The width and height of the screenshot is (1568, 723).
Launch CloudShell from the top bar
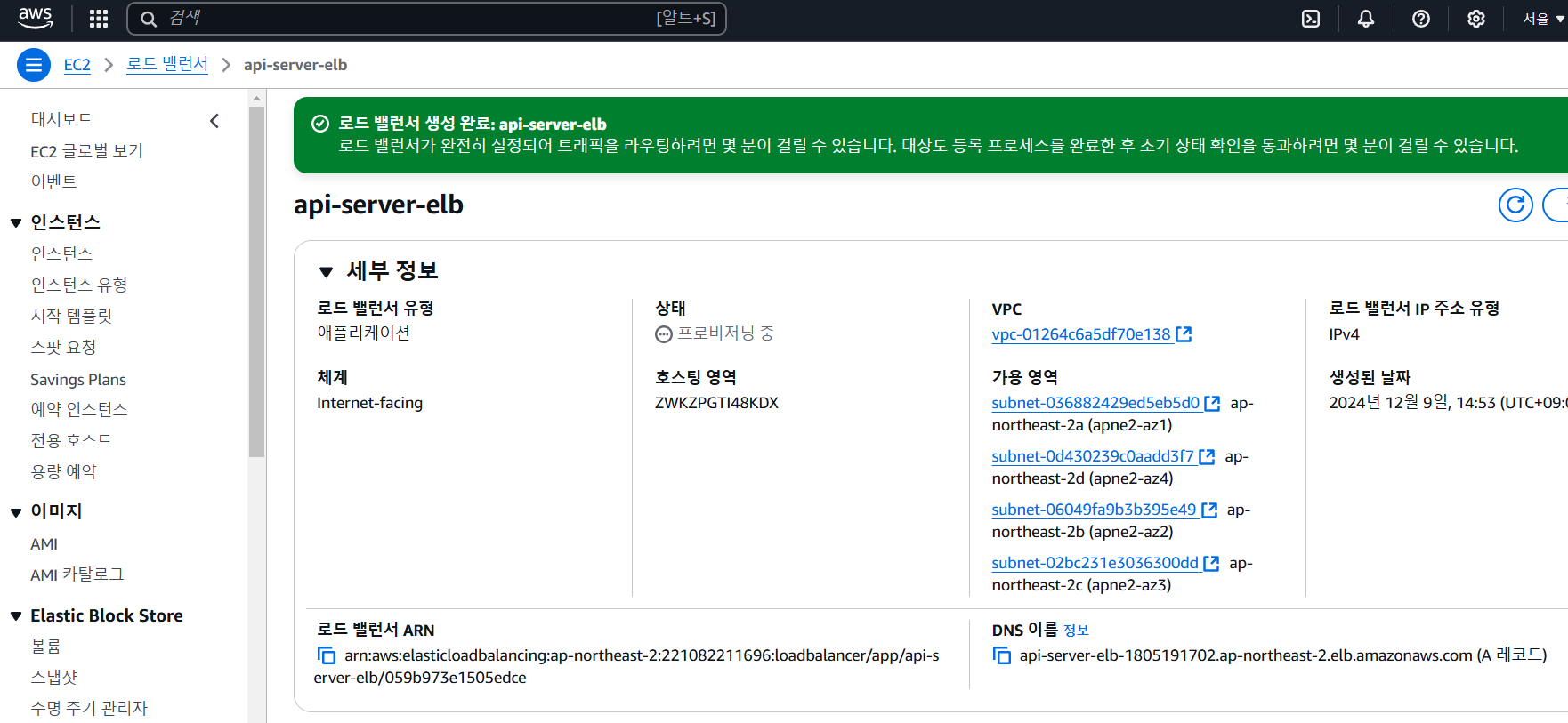(1311, 19)
